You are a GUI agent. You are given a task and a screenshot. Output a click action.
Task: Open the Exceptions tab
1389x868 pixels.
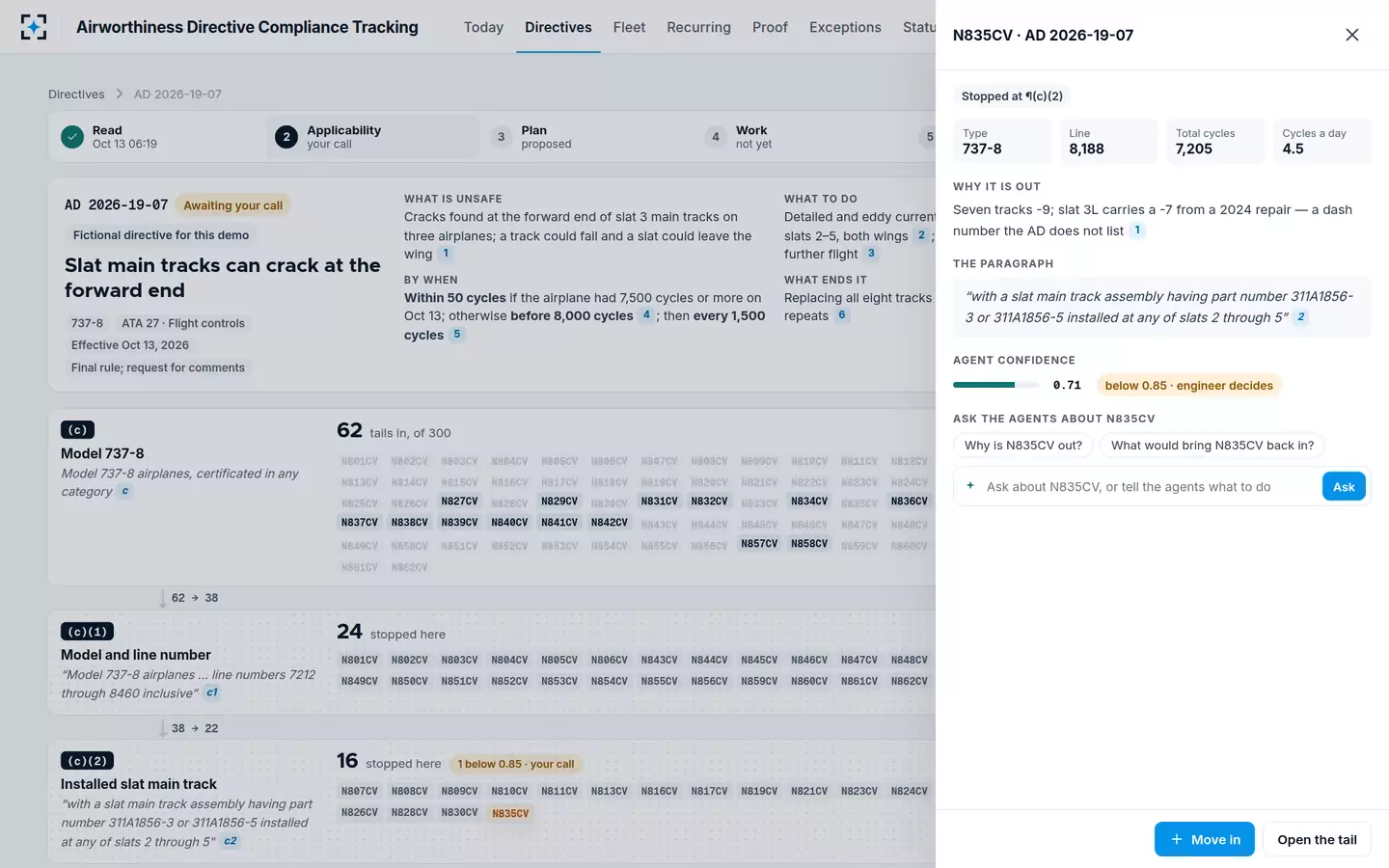click(x=845, y=27)
